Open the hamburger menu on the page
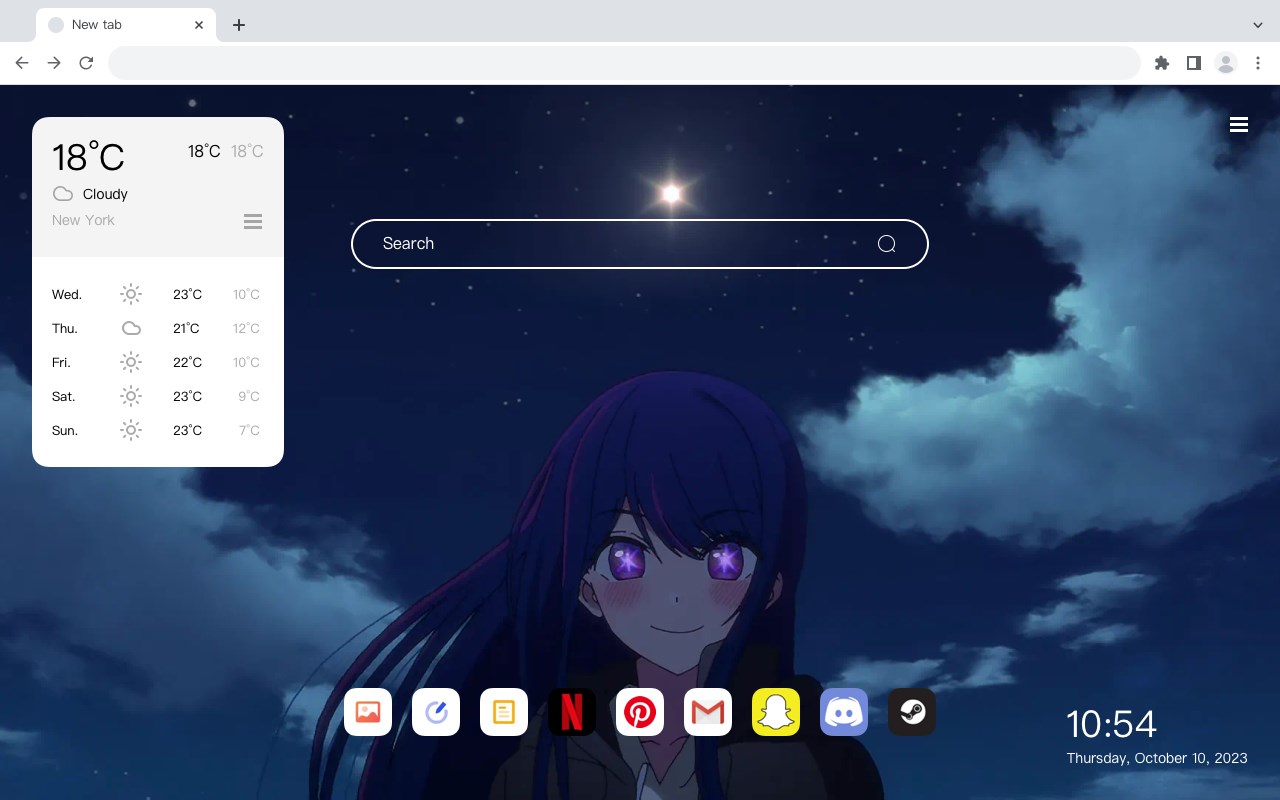 (x=1239, y=124)
